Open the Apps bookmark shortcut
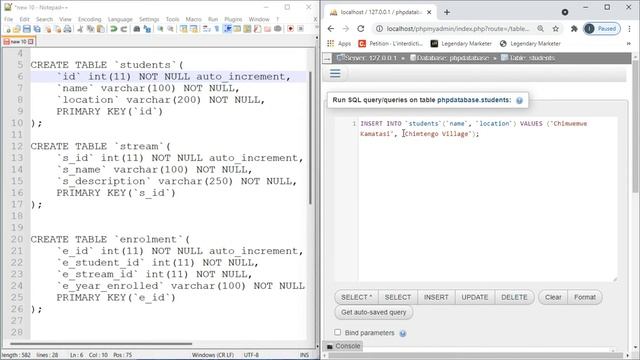The width and height of the screenshot is (640, 360). 339,43
